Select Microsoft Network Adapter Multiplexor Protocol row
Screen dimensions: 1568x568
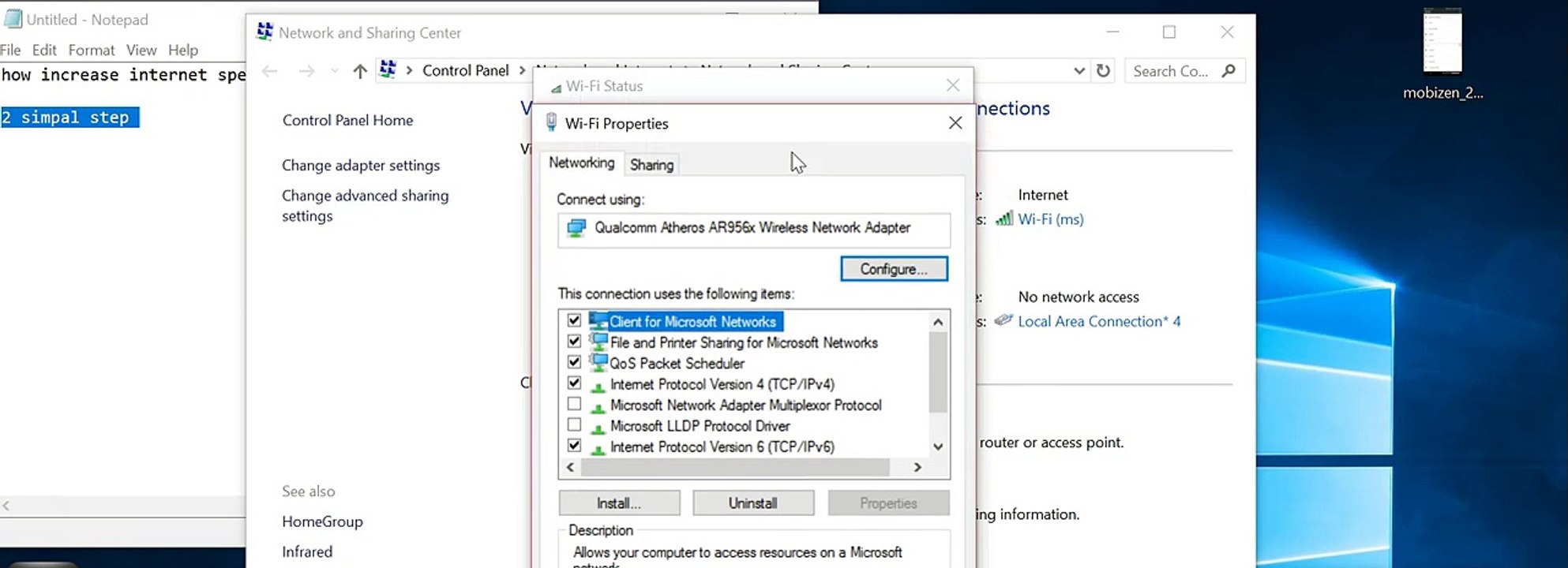tap(745, 405)
